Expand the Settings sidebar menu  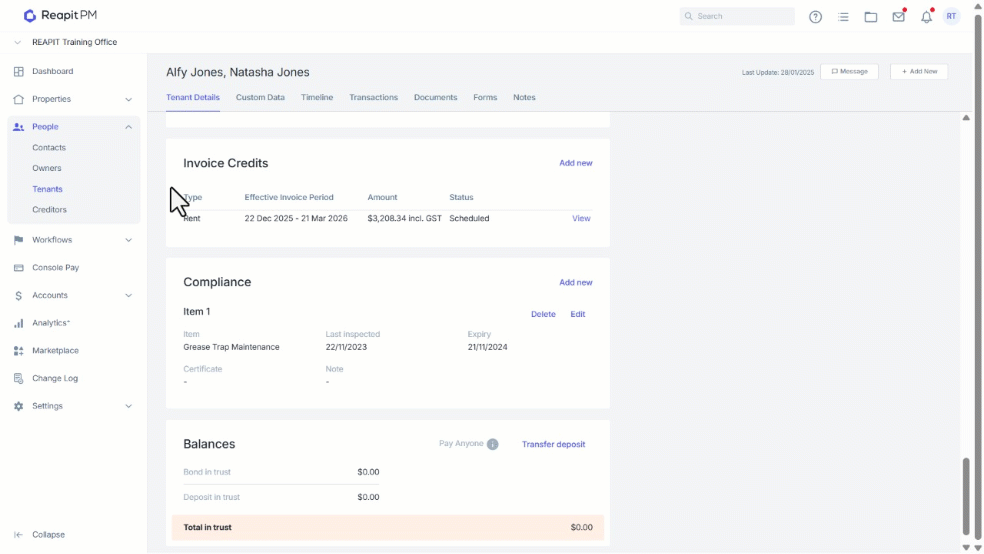pyautogui.click(x=128, y=406)
